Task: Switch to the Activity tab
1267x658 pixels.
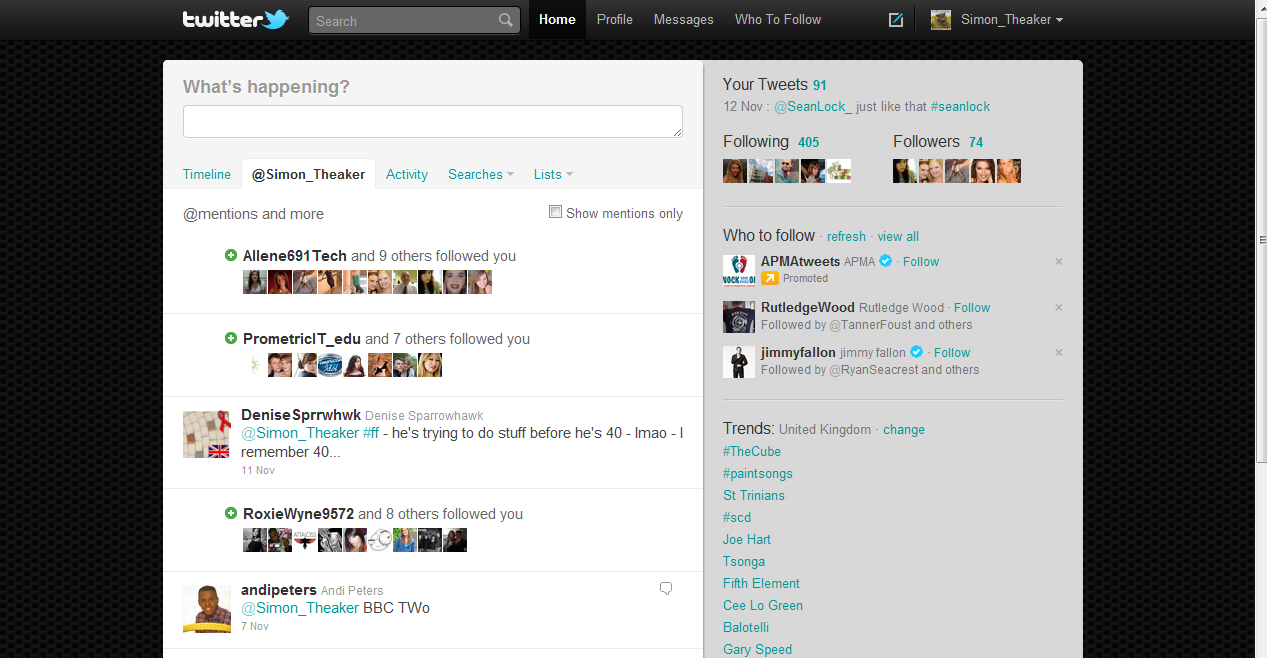Action: click(407, 174)
